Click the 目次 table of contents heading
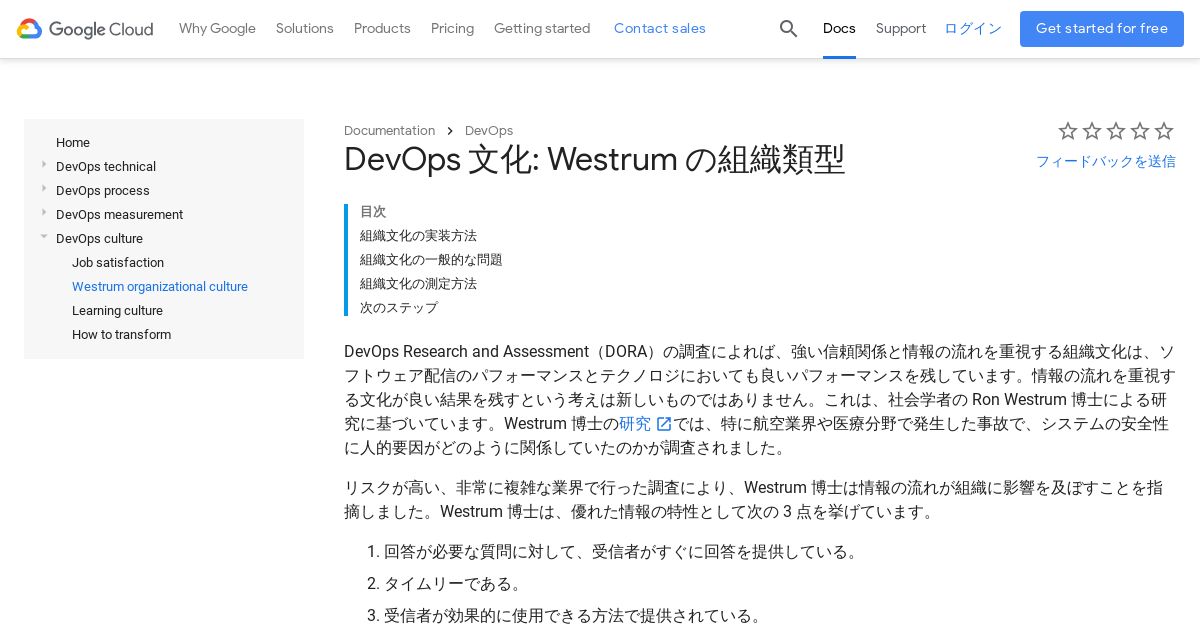The height and width of the screenshot is (630, 1200). point(373,212)
